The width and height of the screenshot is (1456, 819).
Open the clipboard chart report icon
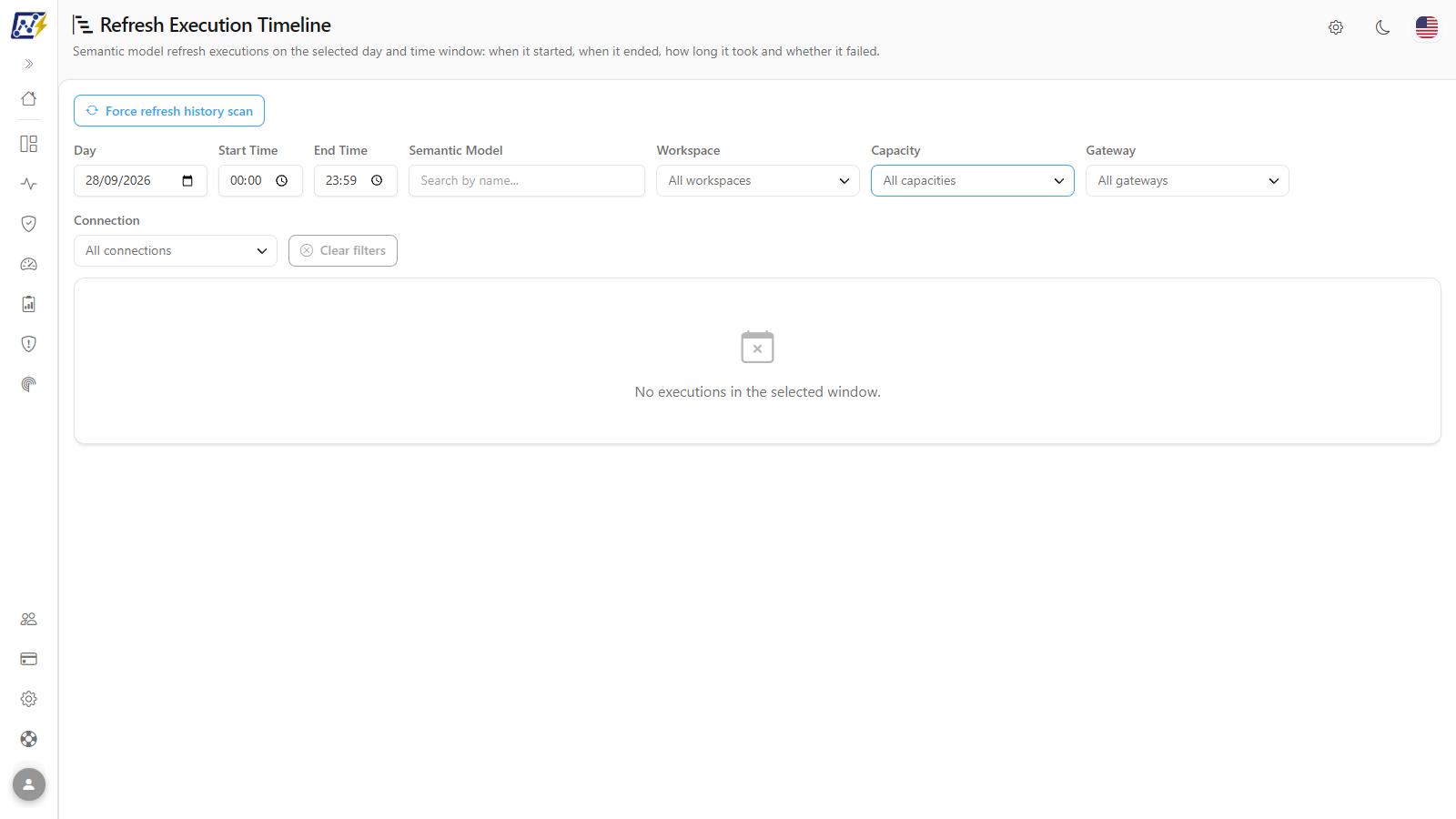[x=29, y=304]
